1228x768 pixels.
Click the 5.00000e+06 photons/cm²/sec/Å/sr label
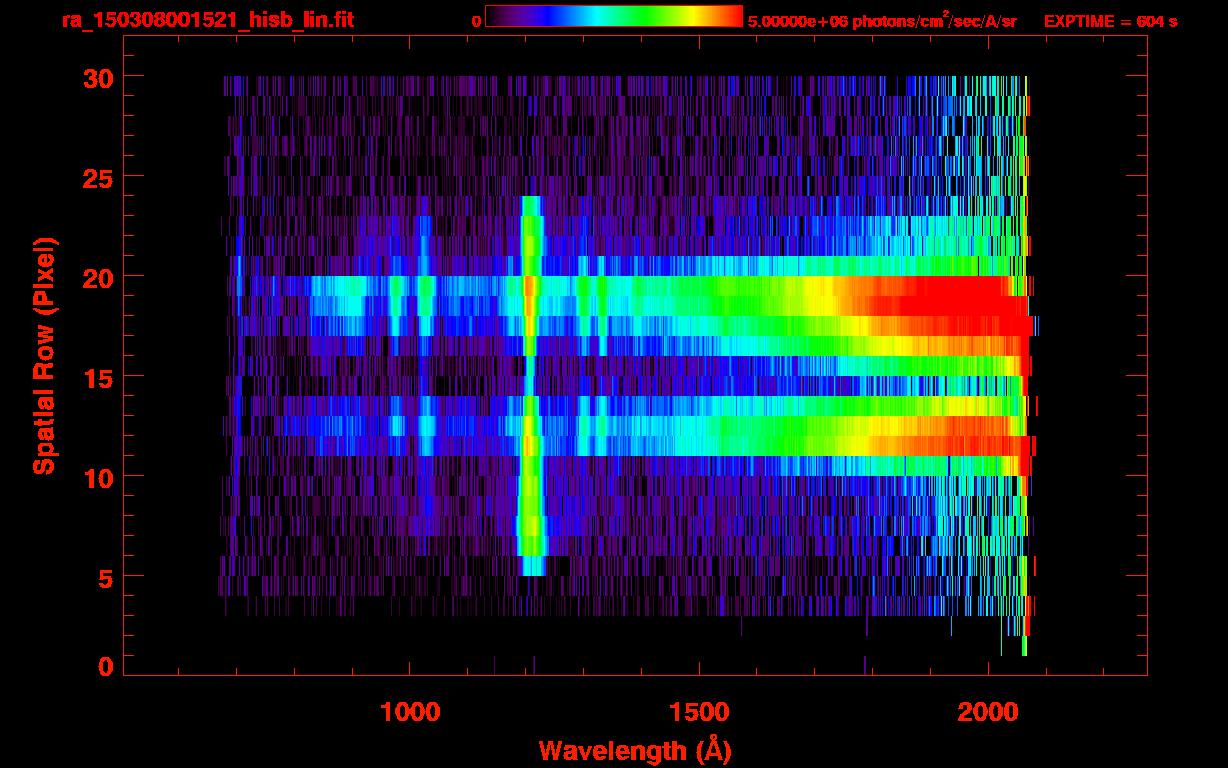pos(882,20)
